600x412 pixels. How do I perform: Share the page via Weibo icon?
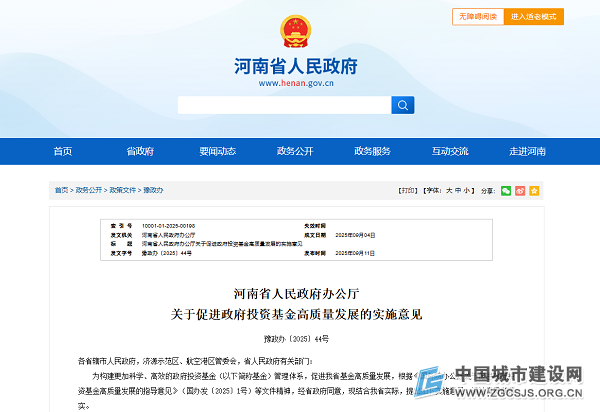tap(520, 189)
